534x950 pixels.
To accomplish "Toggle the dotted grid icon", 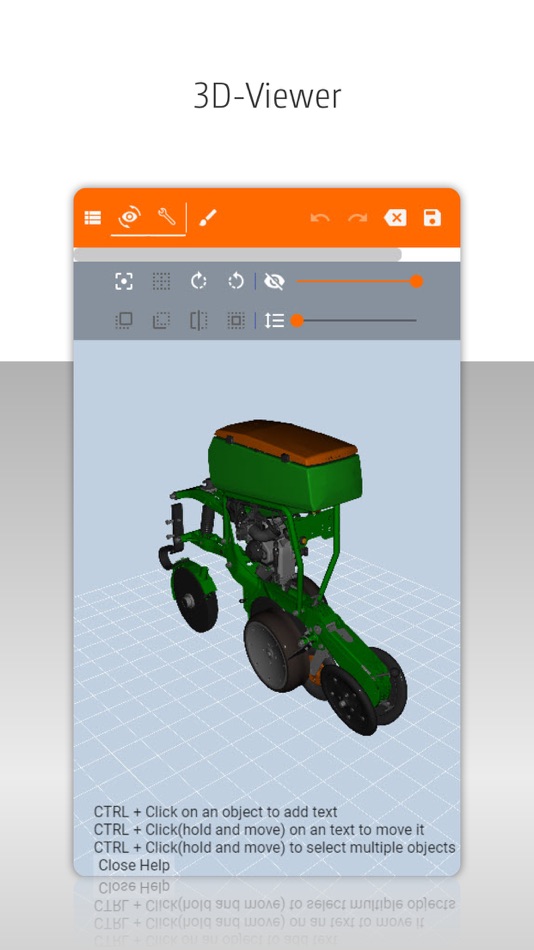I will 161,281.
